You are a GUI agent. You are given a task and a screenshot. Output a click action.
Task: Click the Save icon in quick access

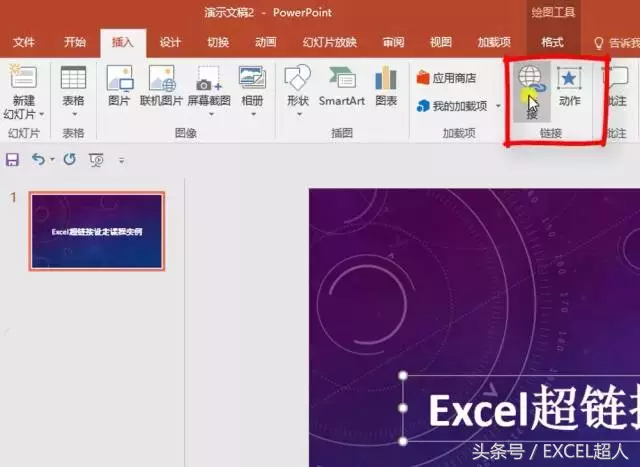pyautogui.click(x=12, y=160)
